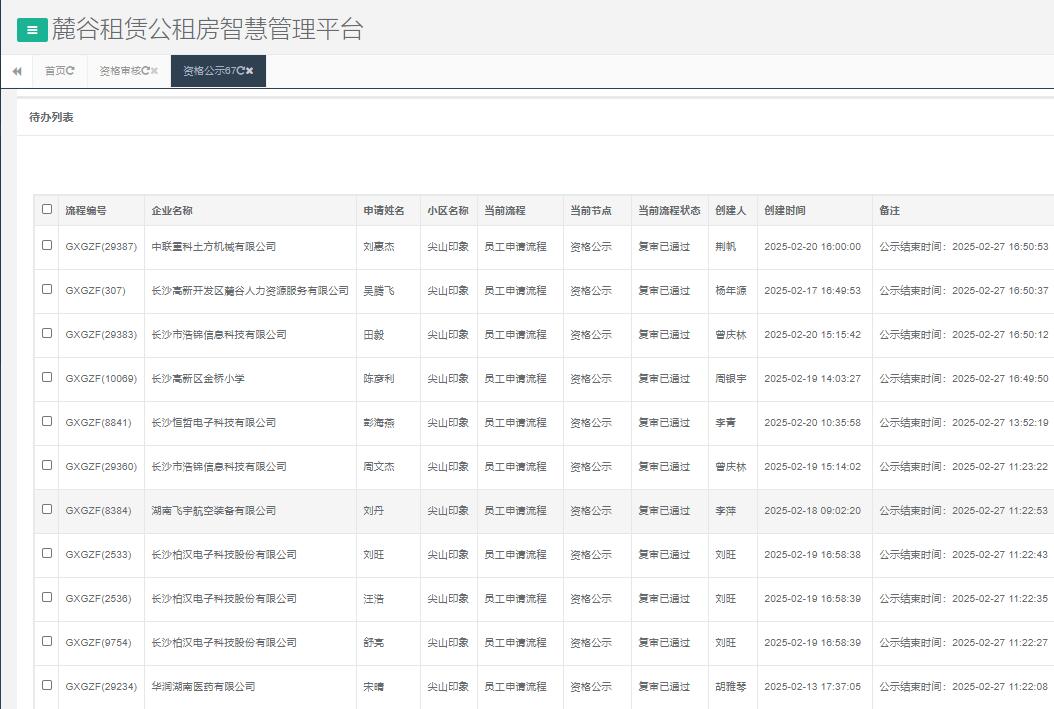
Task: Click the 企业名称 column header
Action: (172, 211)
